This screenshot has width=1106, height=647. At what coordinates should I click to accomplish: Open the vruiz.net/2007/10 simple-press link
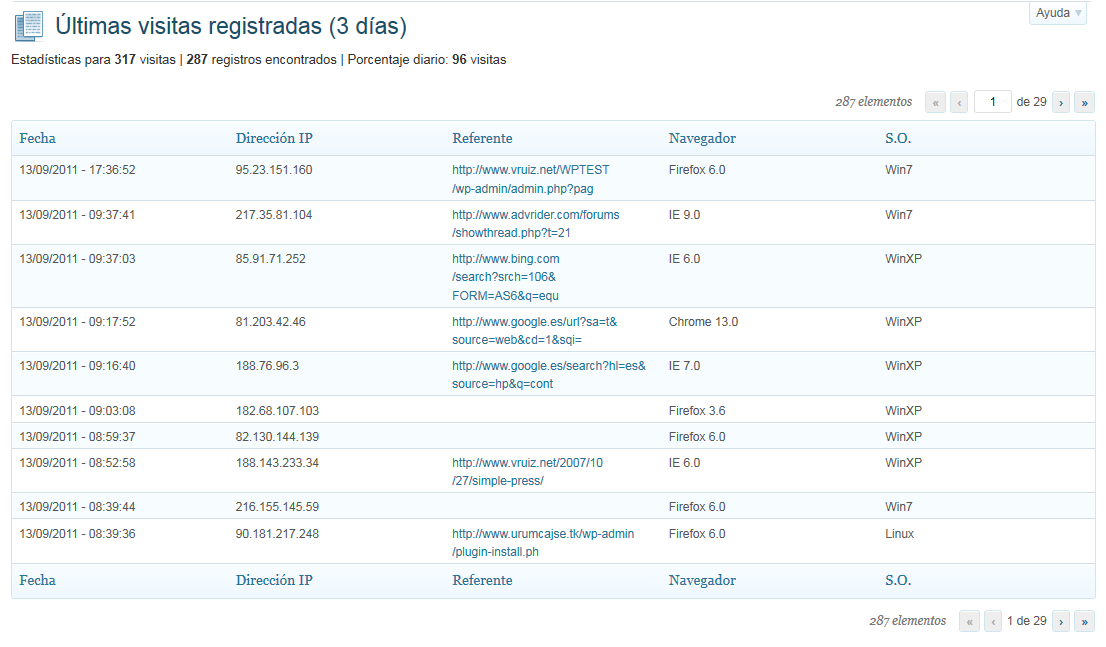[528, 471]
